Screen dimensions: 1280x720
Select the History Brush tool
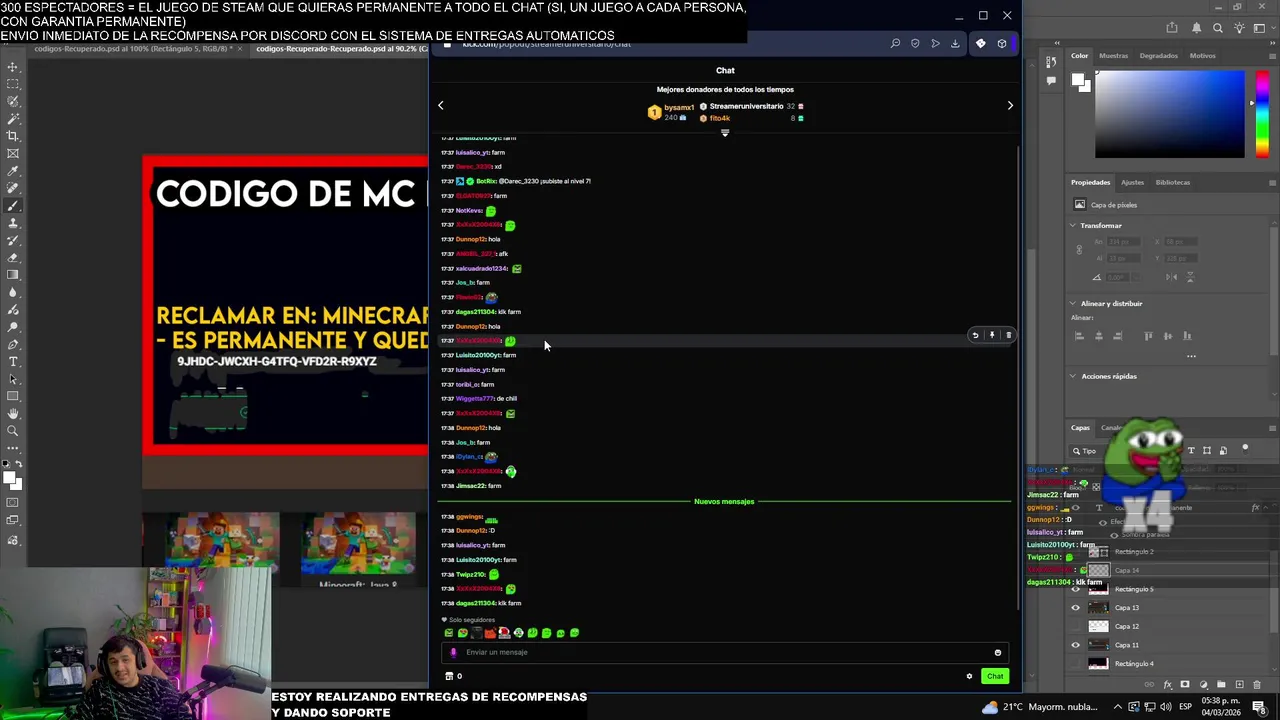tap(13, 240)
